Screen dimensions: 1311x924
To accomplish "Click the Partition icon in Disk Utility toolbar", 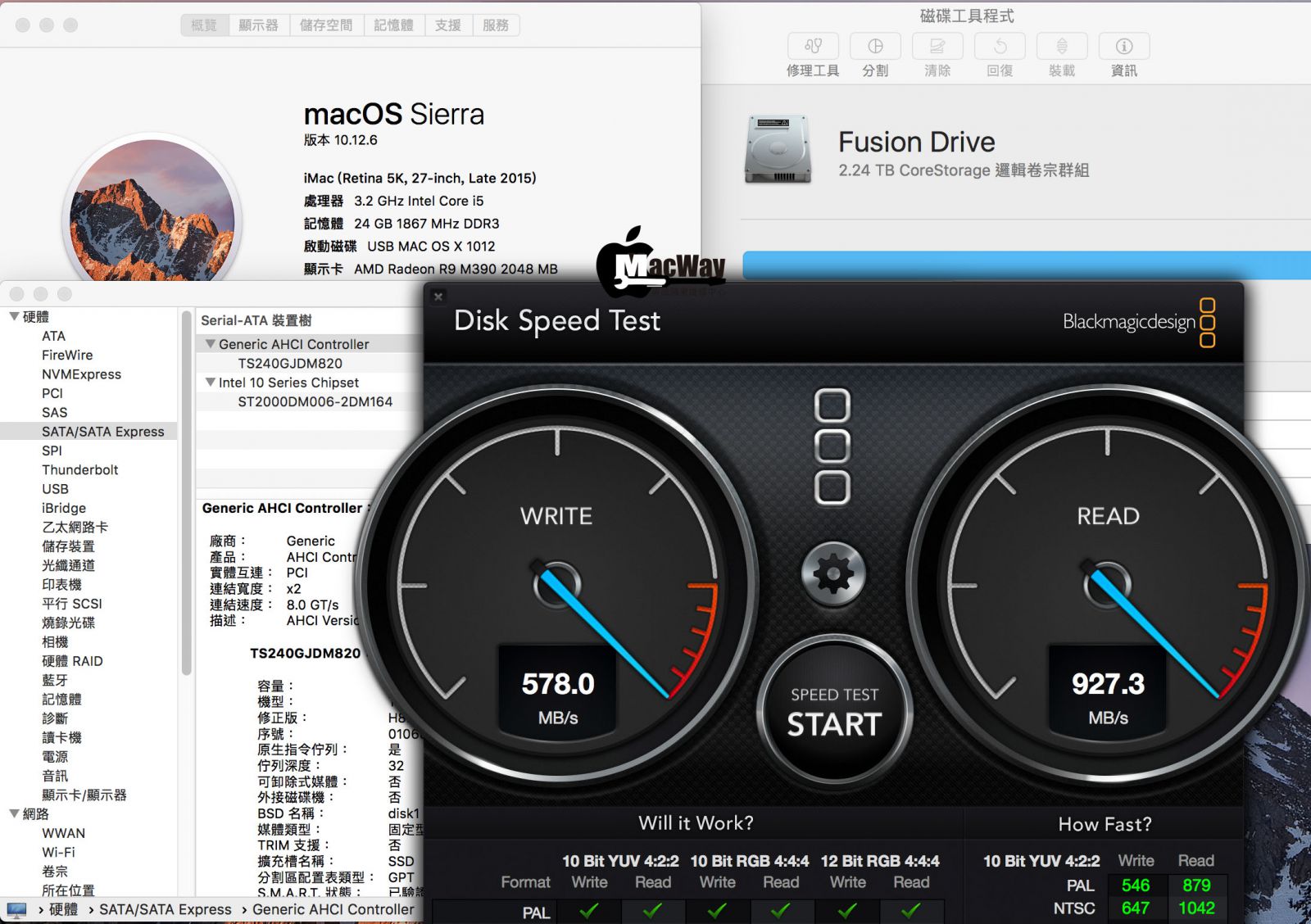I will tap(875, 46).
